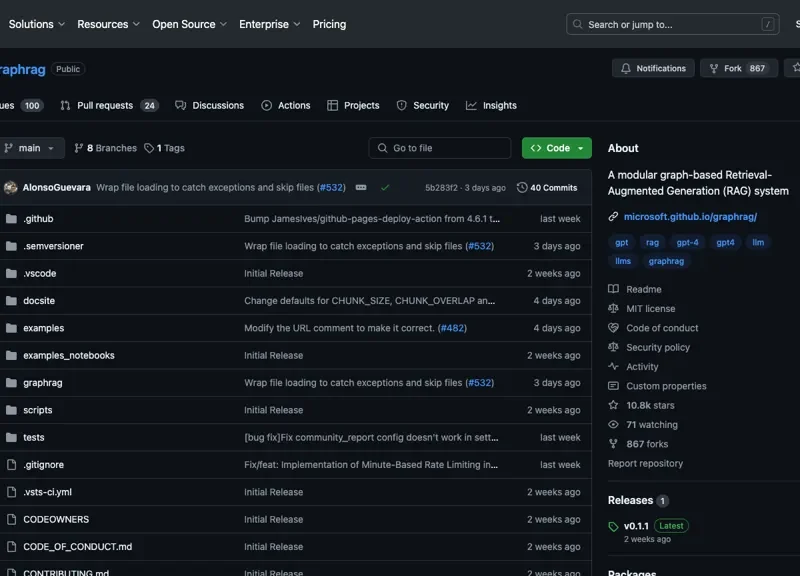View the 867 forks link
Screen dimensions: 800x576
coord(638,444)
